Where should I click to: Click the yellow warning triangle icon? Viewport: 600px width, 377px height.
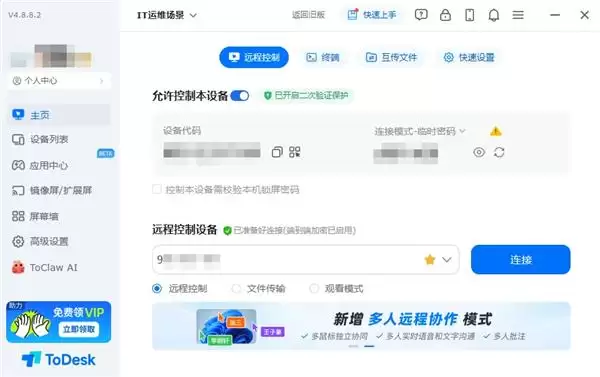click(496, 131)
